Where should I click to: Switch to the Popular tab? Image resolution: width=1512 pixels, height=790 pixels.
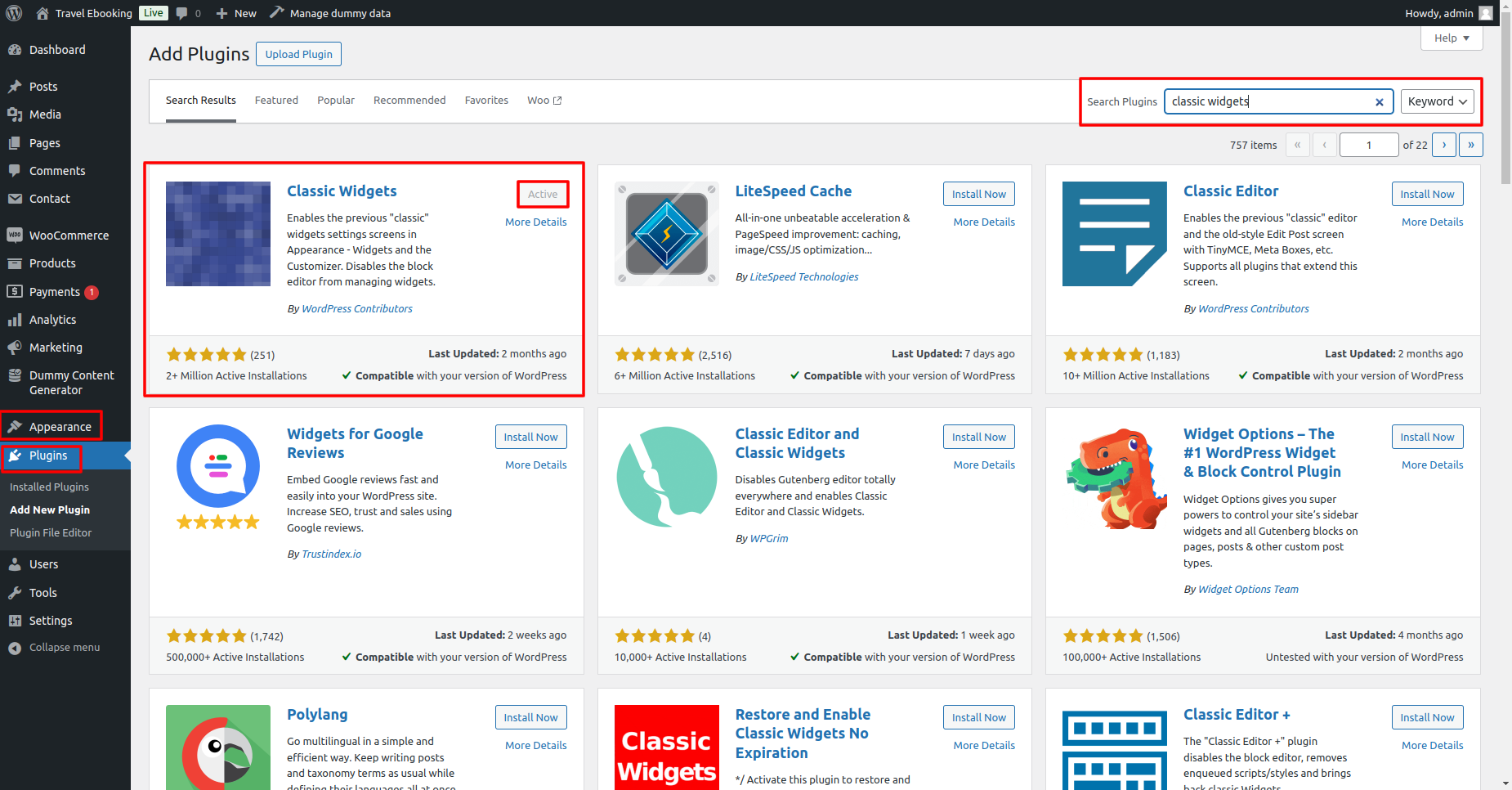click(336, 101)
